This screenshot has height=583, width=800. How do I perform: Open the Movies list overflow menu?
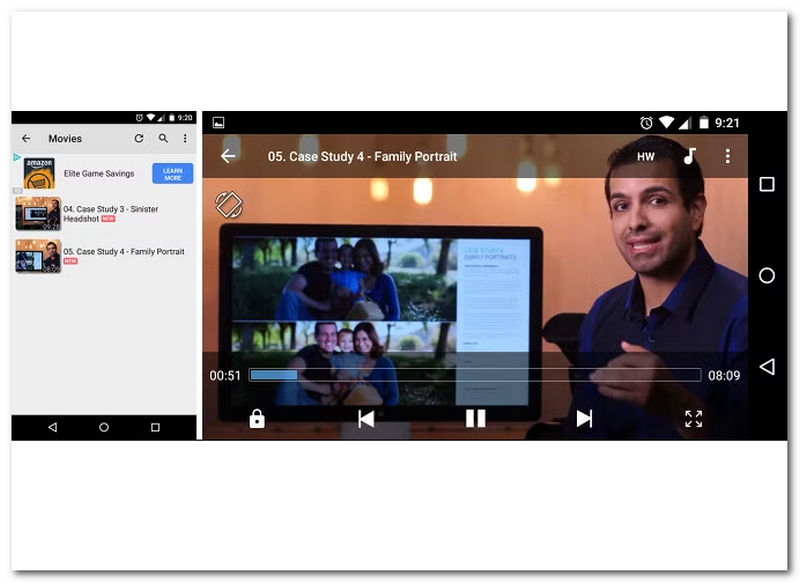tap(185, 139)
